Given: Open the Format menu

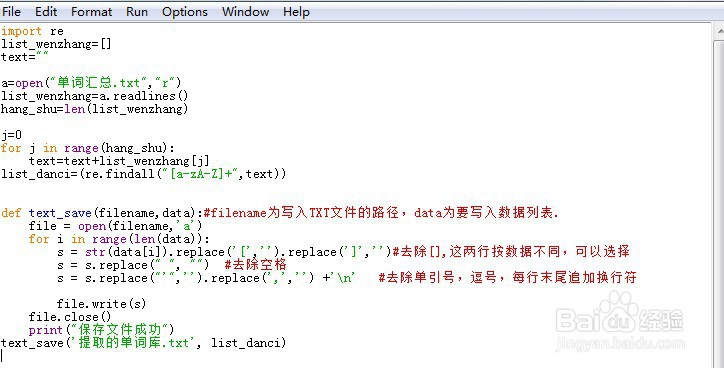Looking at the screenshot, I should (x=91, y=12).
